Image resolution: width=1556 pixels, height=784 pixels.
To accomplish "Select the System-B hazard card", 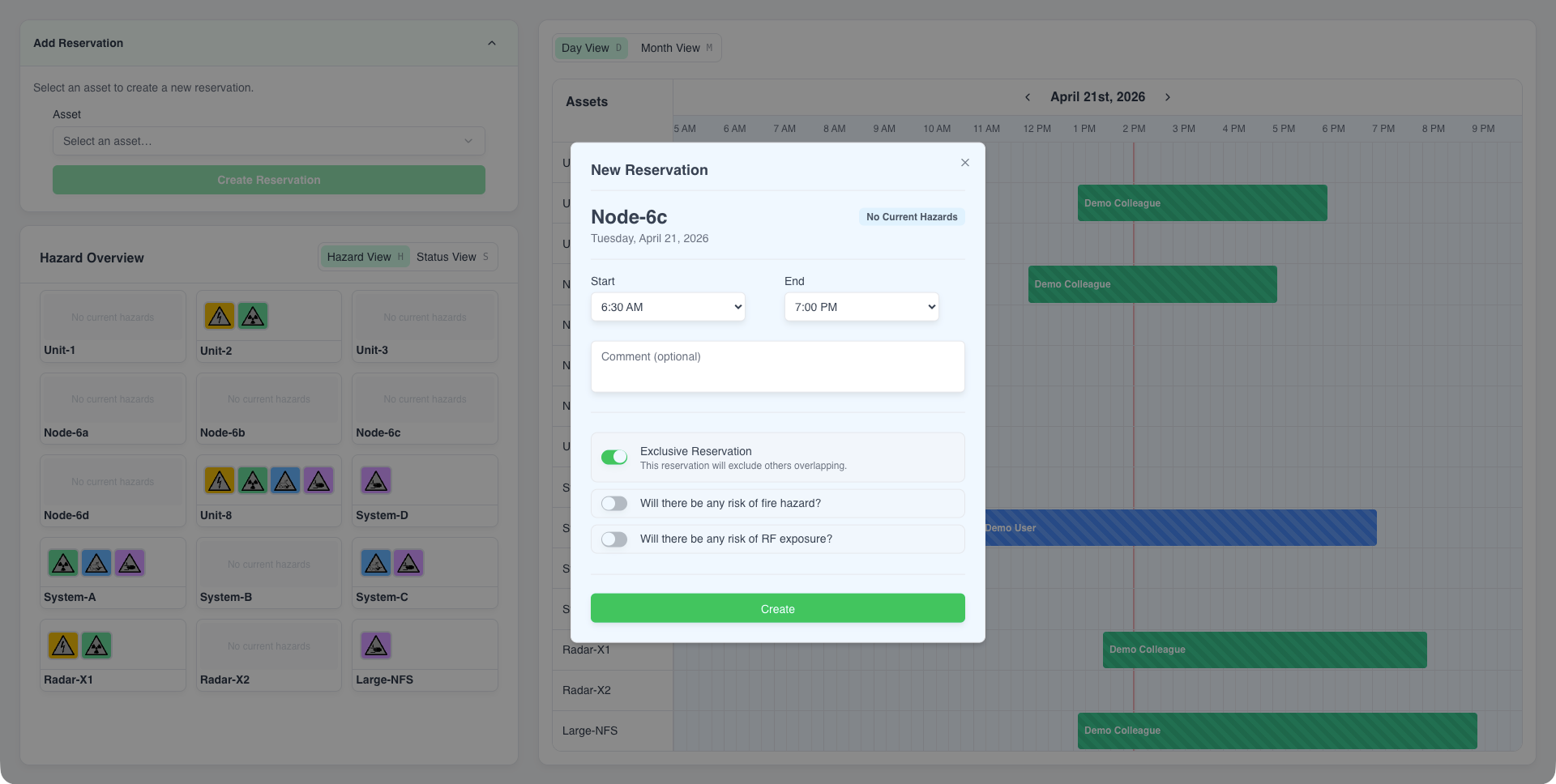I will (x=269, y=573).
